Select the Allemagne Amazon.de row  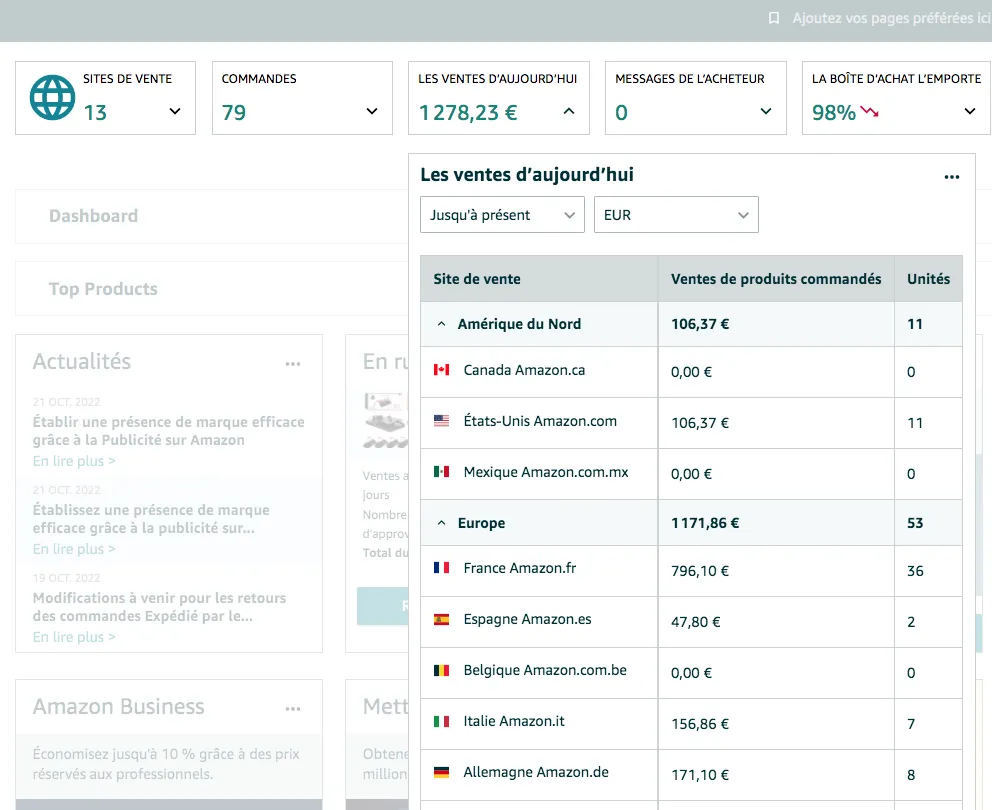click(691, 775)
